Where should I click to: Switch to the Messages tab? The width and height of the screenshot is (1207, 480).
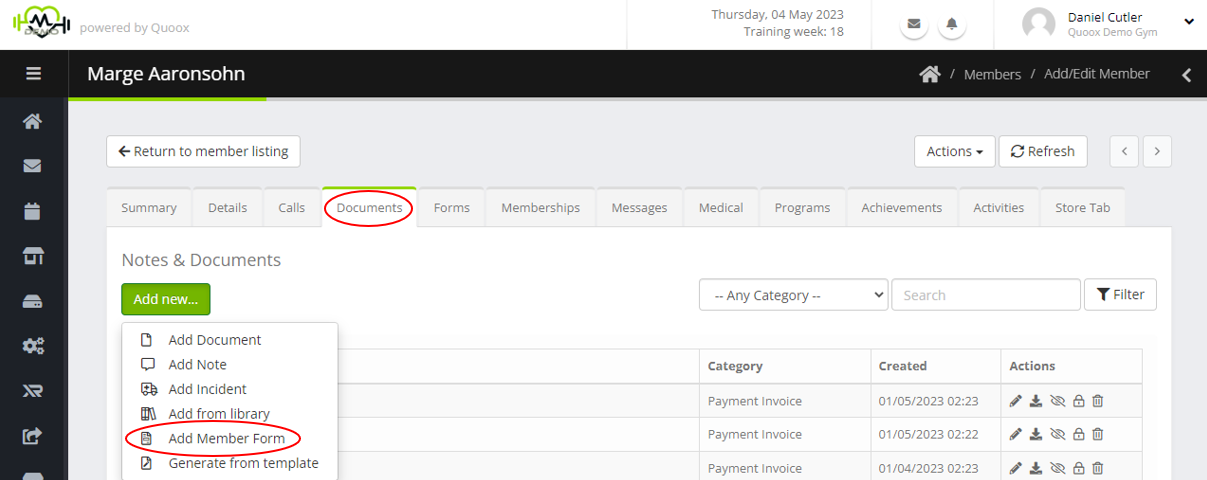point(639,208)
